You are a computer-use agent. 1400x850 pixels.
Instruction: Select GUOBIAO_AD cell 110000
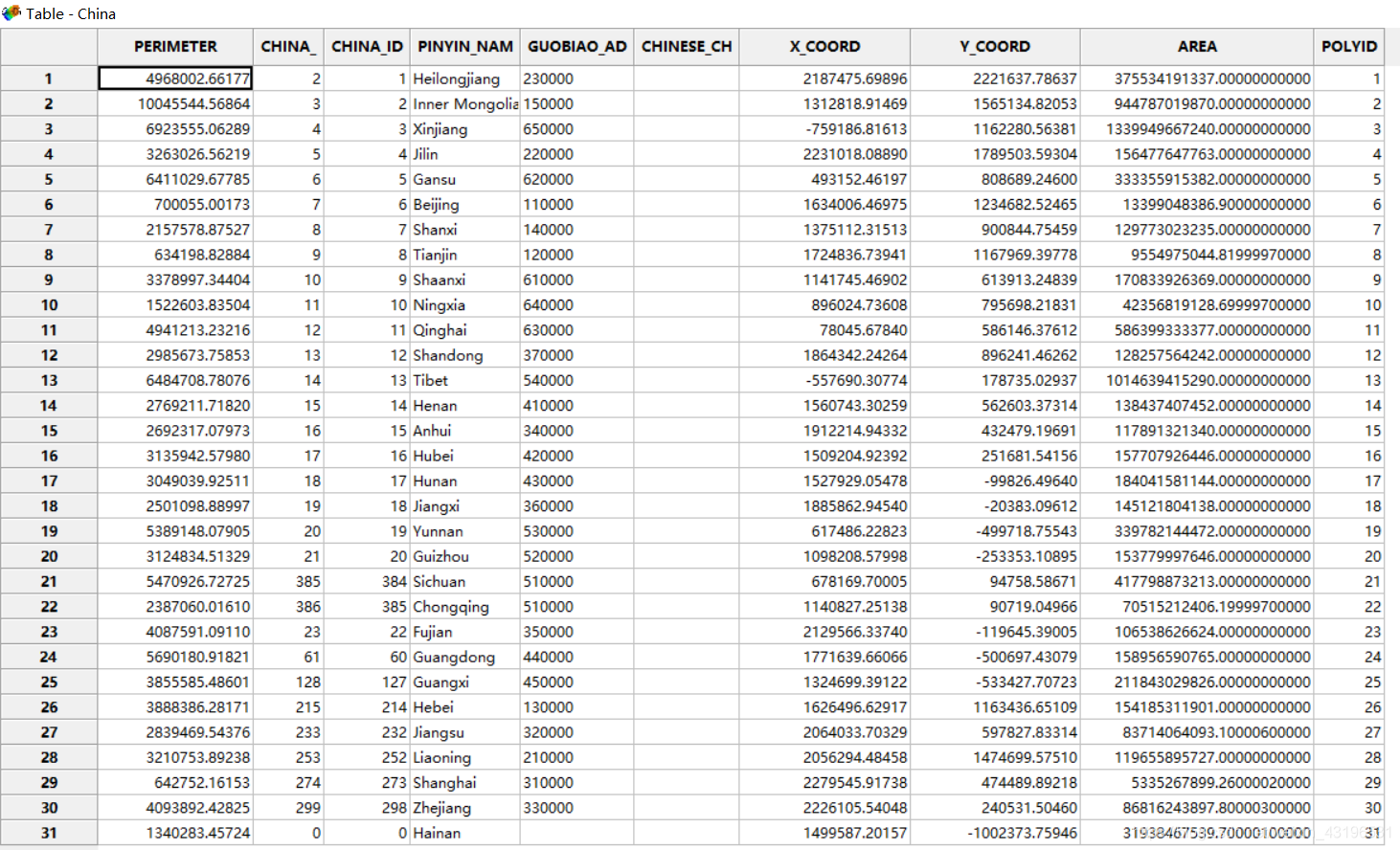click(576, 204)
